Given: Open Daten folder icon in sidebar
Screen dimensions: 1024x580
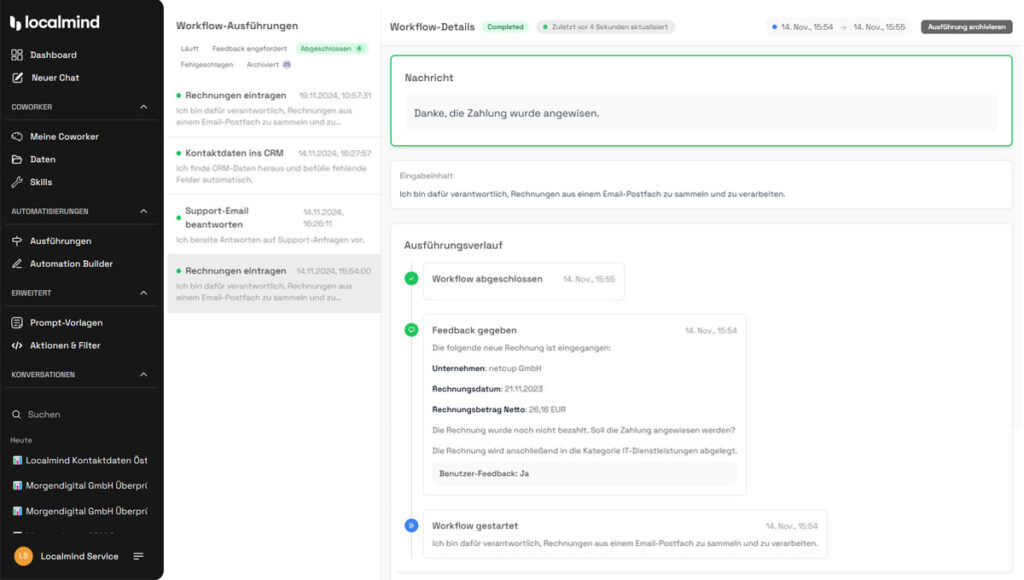Looking at the screenshot, I should tap(17, 160).
